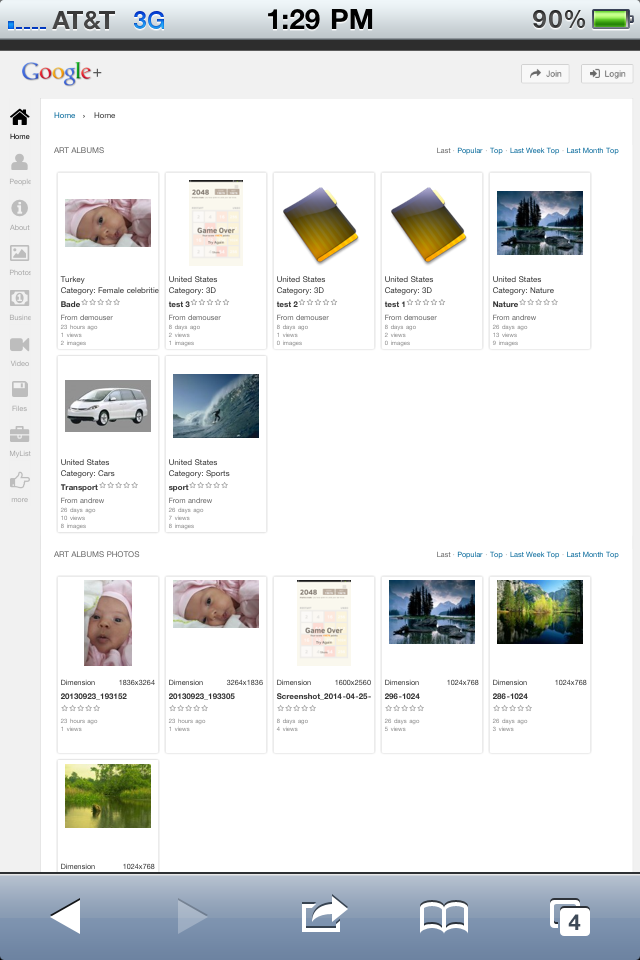
Task: Open the test 3 album 2048 thumbnail
Action: [216, 223]
